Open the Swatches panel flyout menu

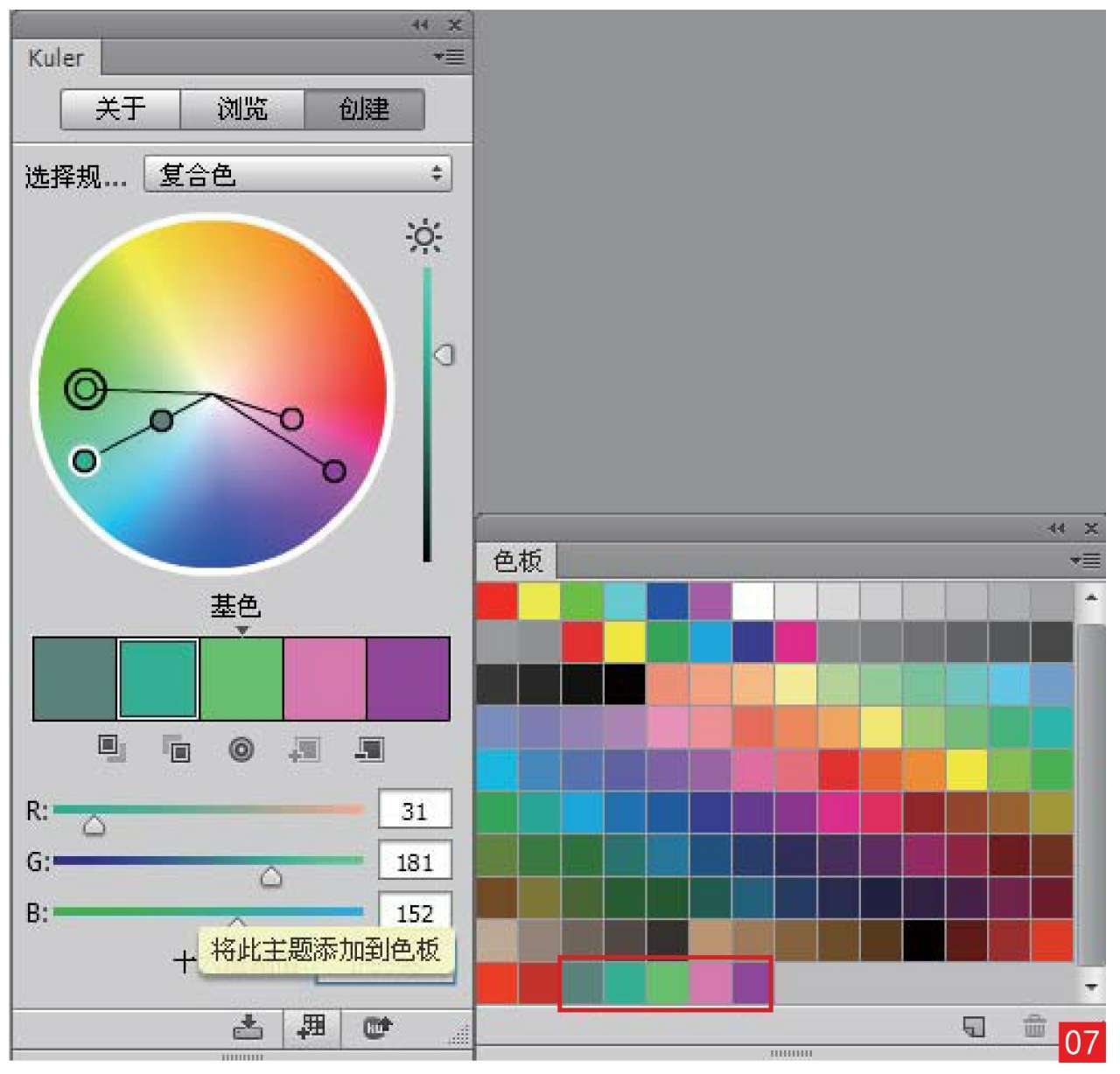[x=1085, y=561]
